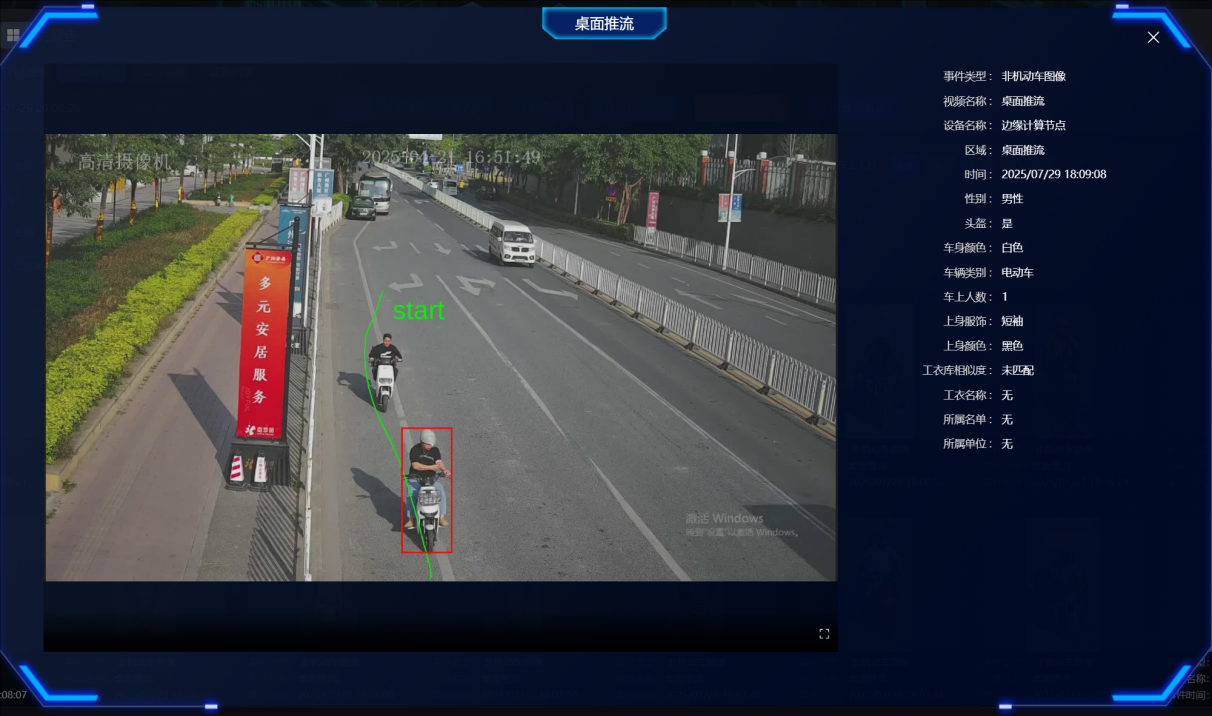Close the 桌面推流 detail dialog
This screenshot has width=1212, height=716.
point(1153,37)
